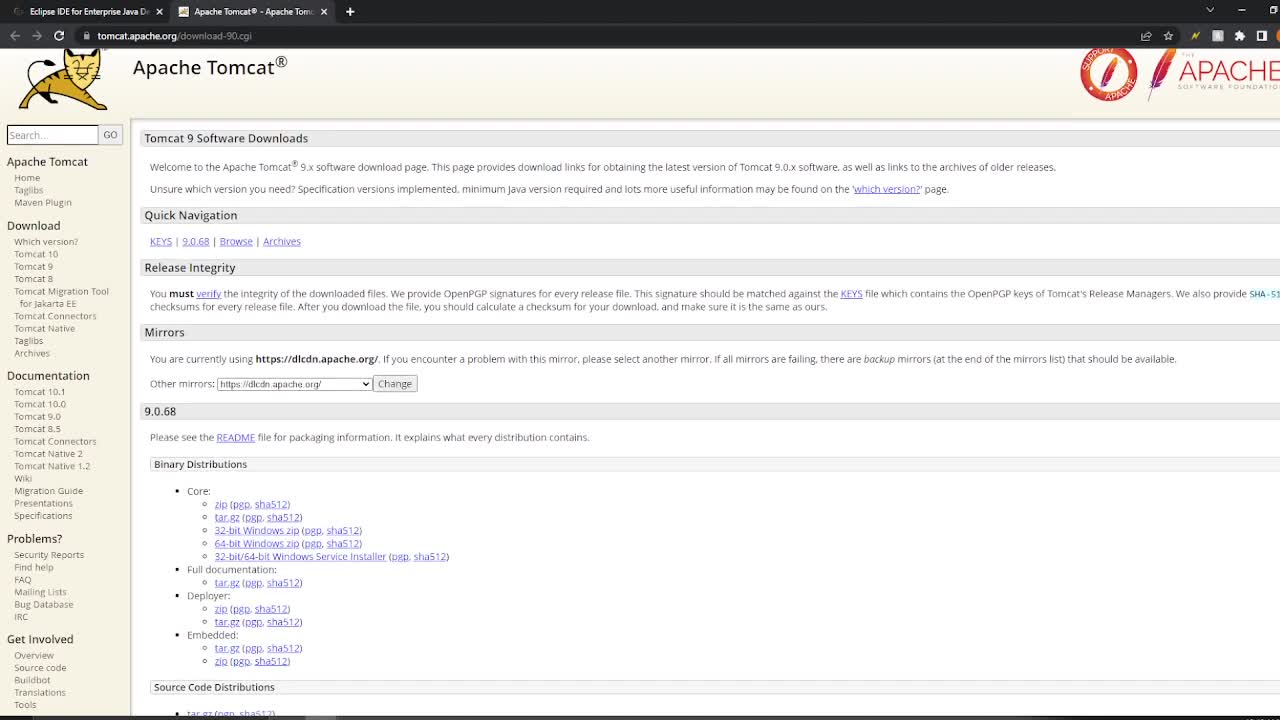Download the Embedded tar.gz file
This screenshot has height=720, width=1280.
coord(227,648)
